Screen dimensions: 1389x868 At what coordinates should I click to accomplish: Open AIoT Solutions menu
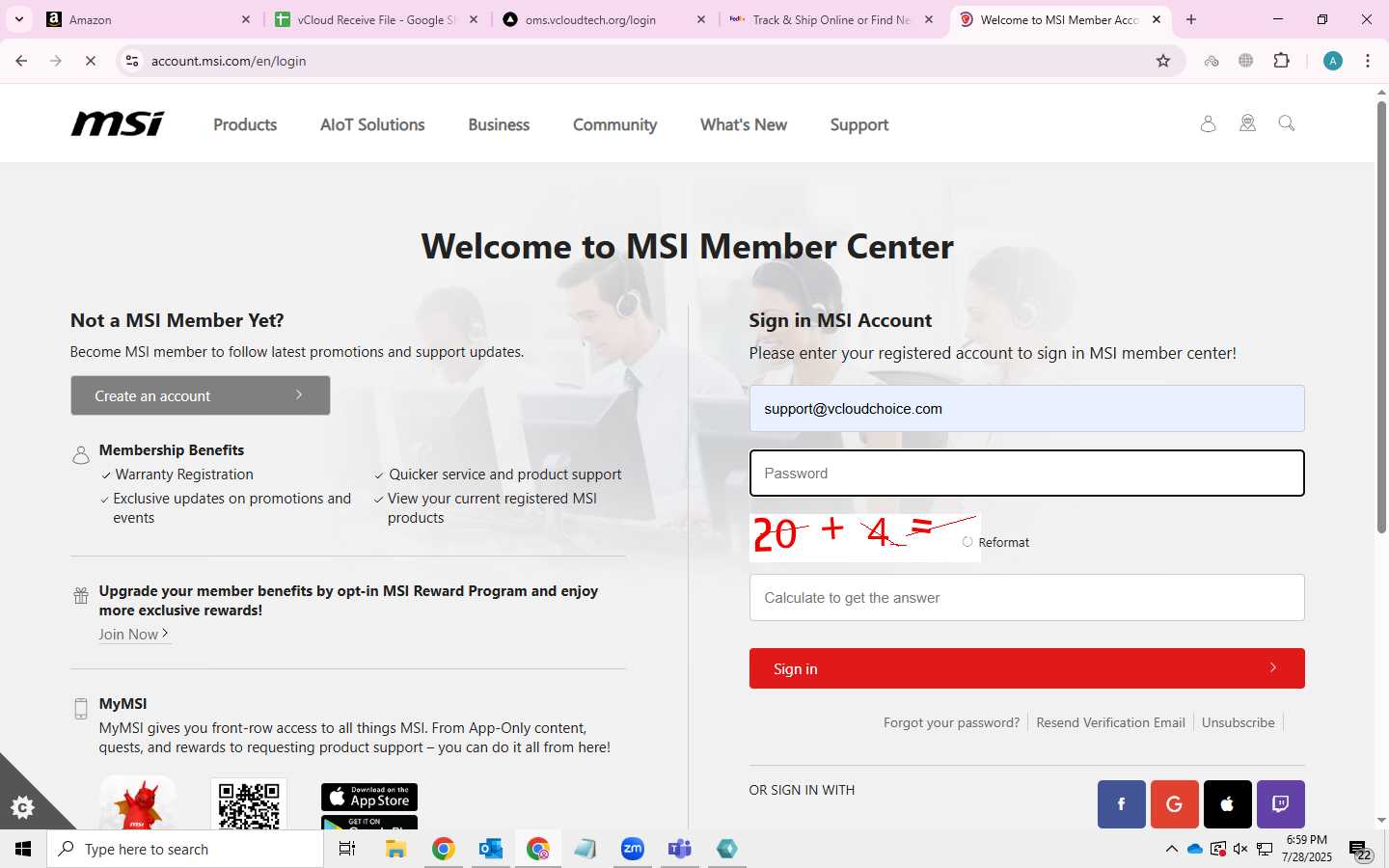tap(372, 124)
